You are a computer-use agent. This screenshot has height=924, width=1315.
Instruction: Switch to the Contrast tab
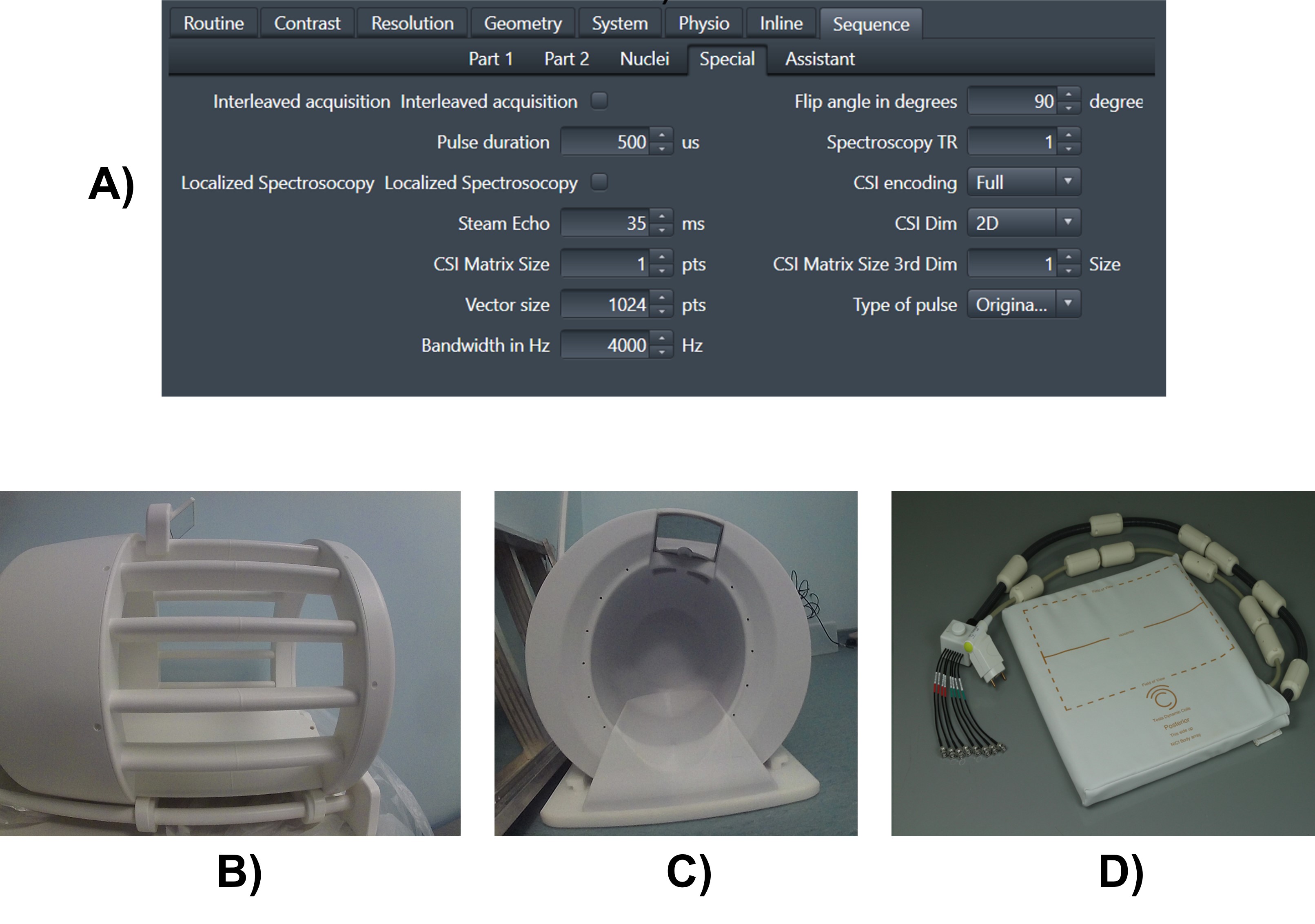pyautogui.click(x=307, y=24)
